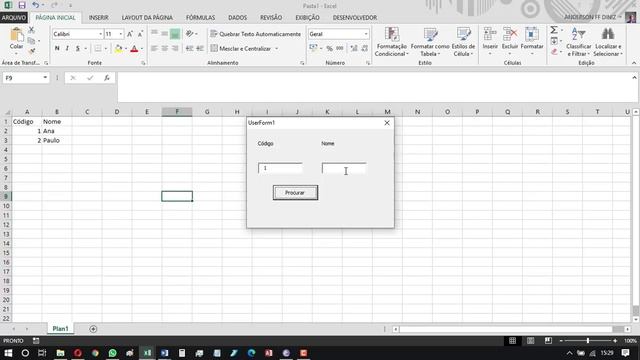Screen dimensions: 640x360
Task: Toggle bold N formatting
Action: (57, 49)
